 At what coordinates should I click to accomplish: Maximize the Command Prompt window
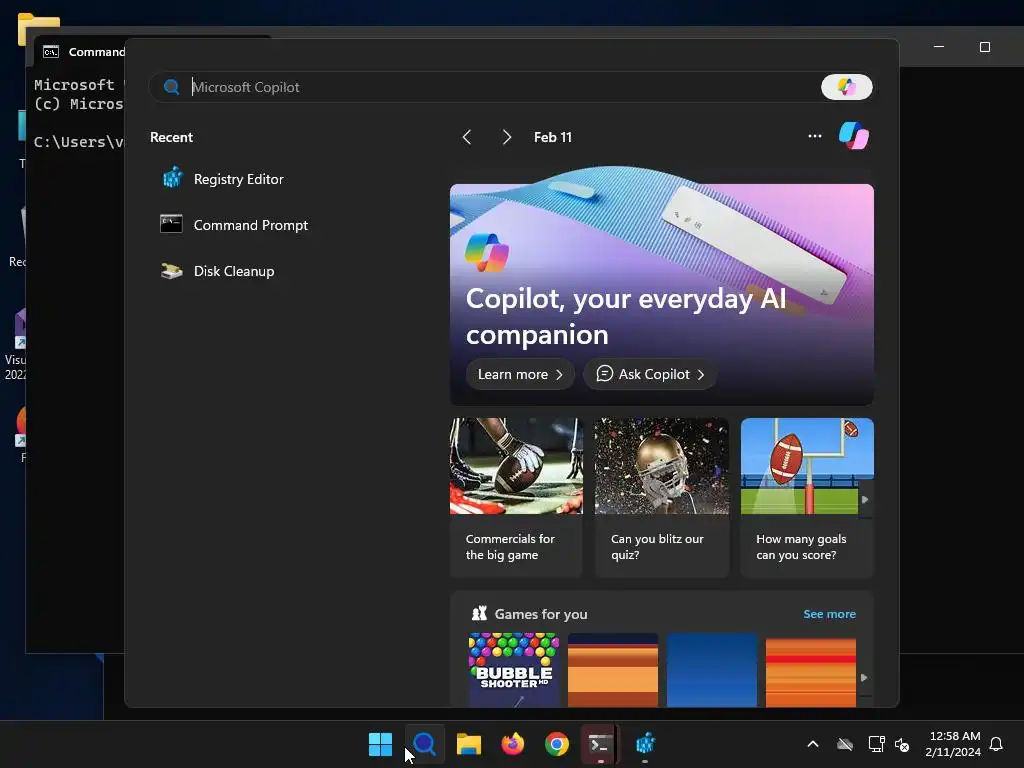click(x=985, y=47)
